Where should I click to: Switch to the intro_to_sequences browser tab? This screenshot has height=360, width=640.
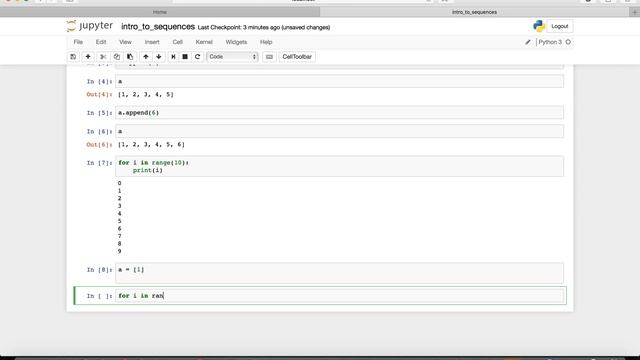point(474,12)
